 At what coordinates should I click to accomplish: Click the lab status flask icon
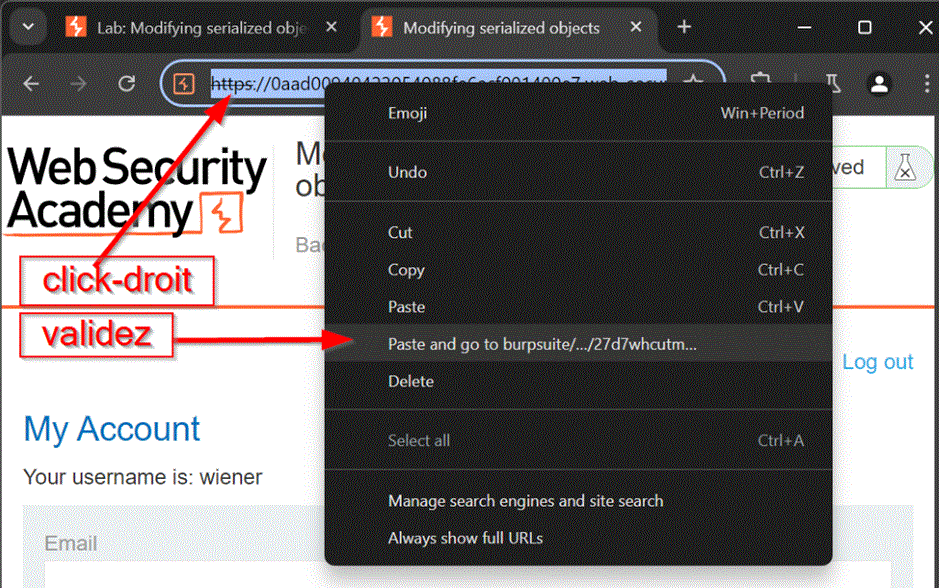(904, 168)
